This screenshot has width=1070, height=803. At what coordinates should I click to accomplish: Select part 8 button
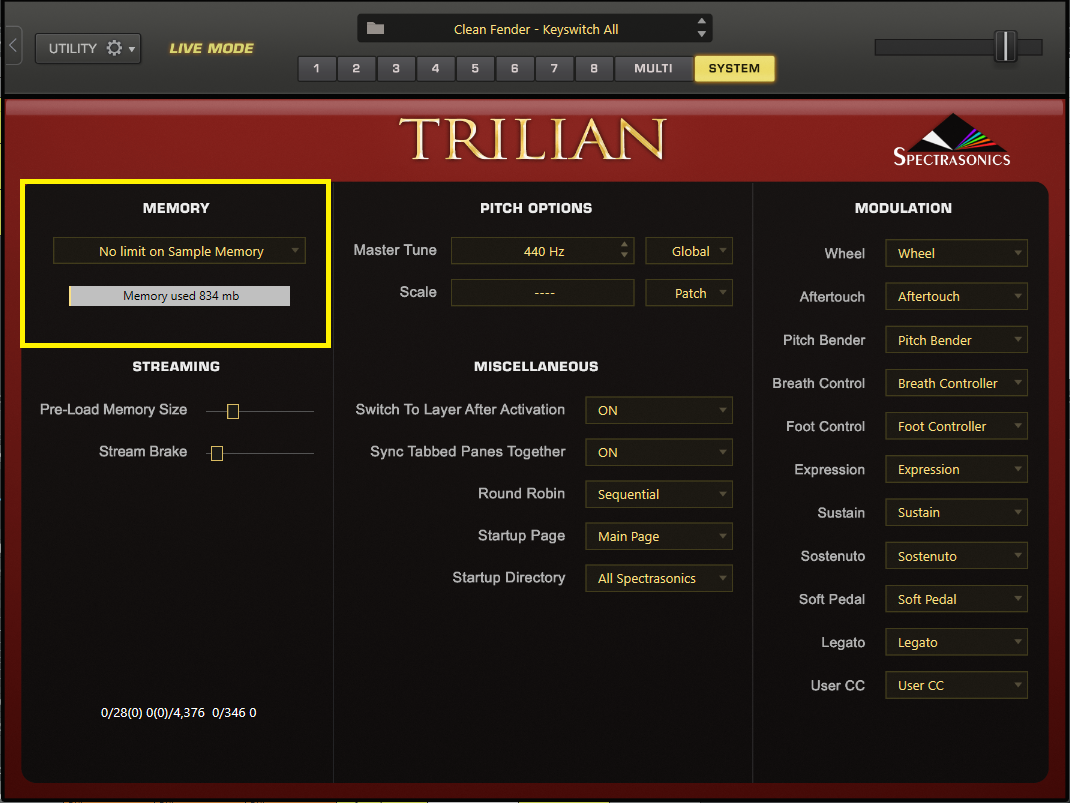[x=594, y=69]
